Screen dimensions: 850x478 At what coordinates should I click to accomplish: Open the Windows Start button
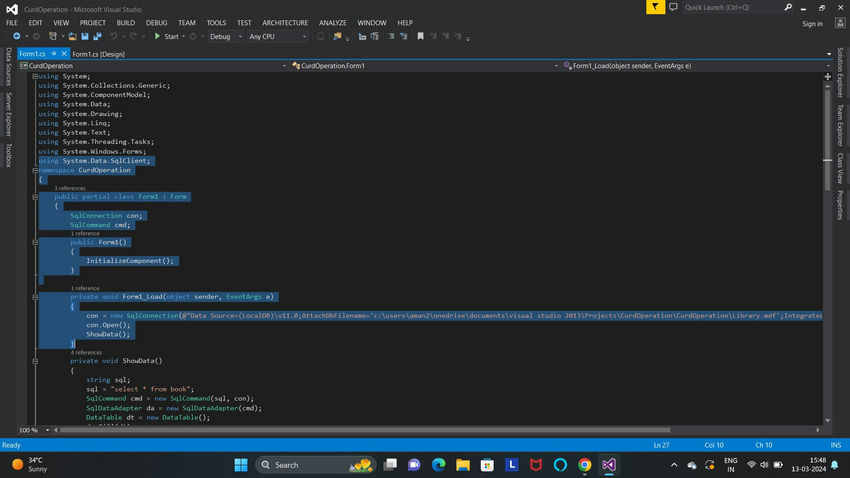click(x=241, y=464)
